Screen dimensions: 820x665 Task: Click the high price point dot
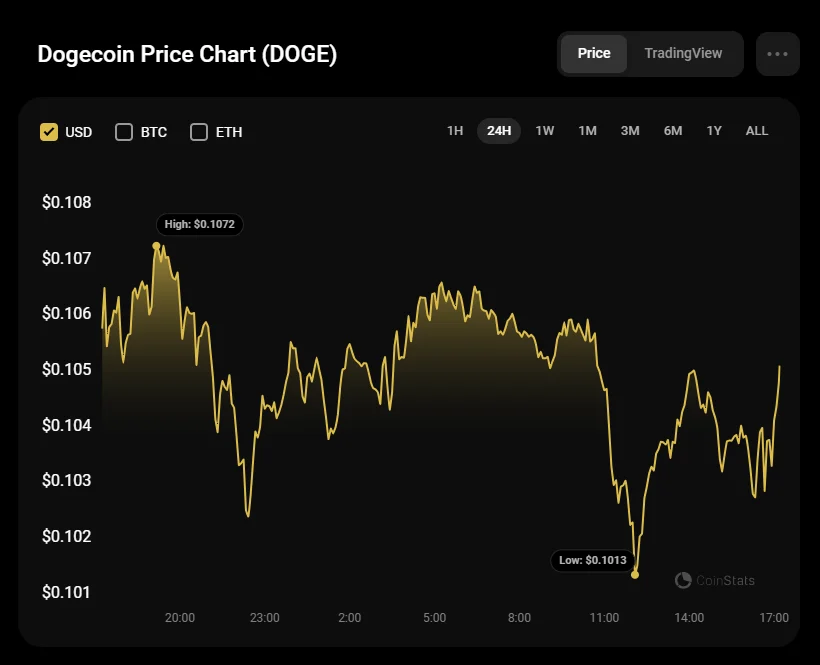tap(156, 245)
